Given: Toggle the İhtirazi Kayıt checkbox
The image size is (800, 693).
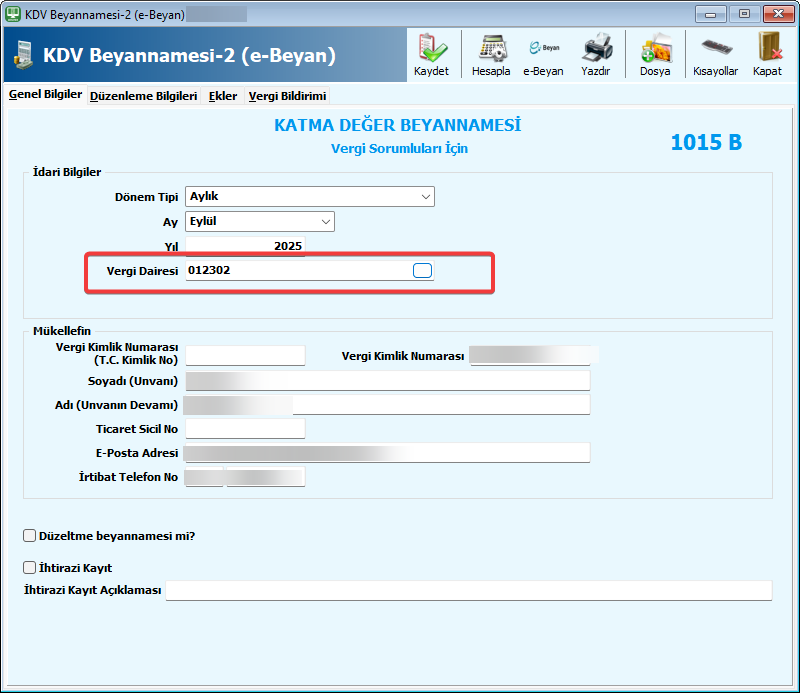Looking at the screenshot, I should pyautogui.click(x=29, y=567).
